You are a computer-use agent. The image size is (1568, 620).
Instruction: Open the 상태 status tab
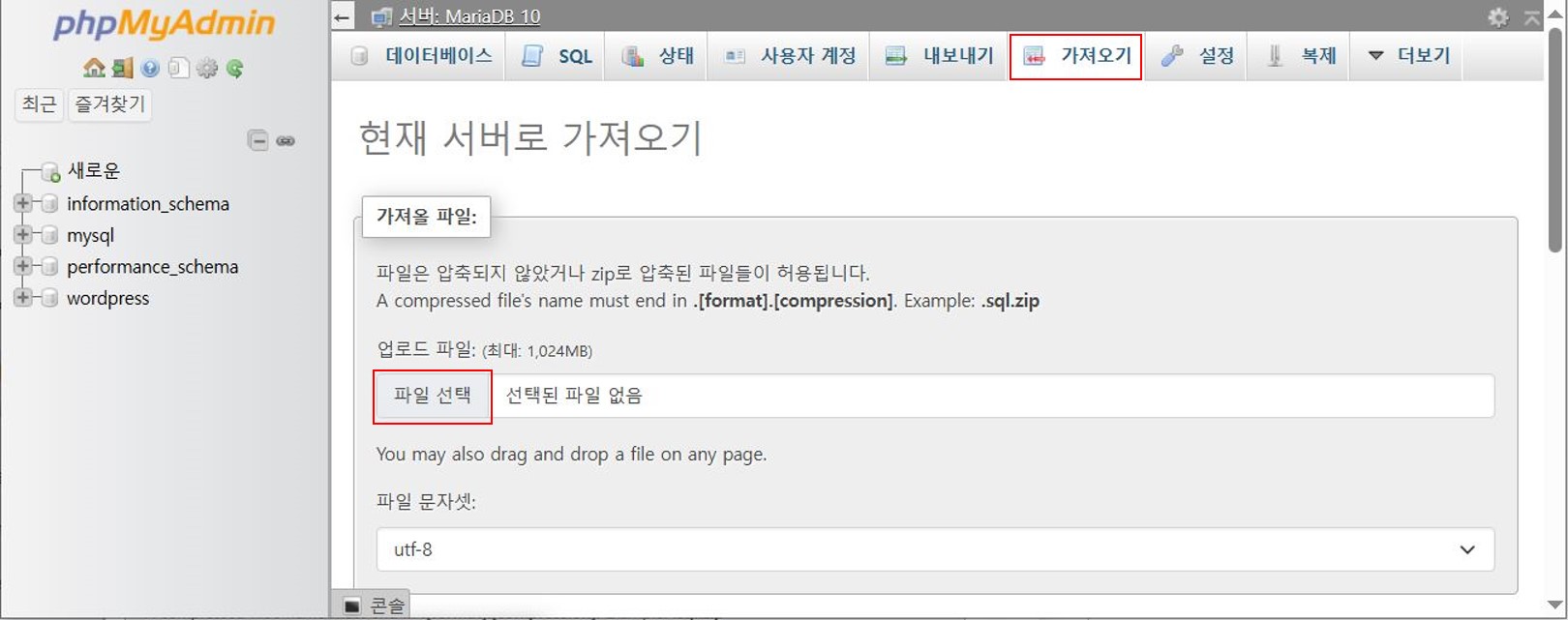coord(657,56)
